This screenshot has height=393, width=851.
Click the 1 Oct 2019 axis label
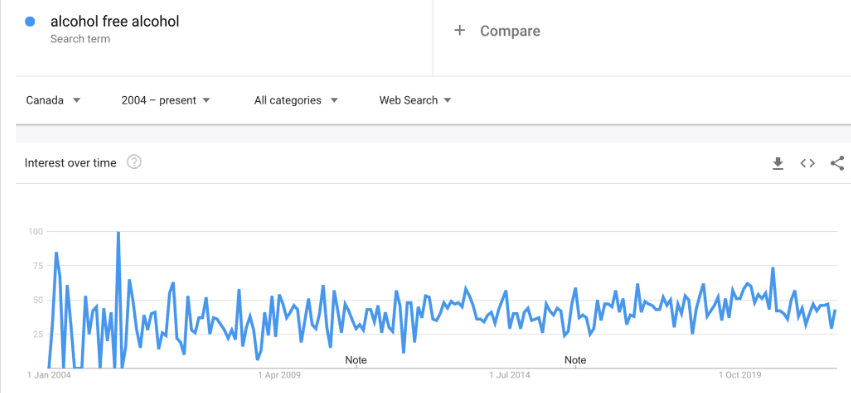pos(740,375)
